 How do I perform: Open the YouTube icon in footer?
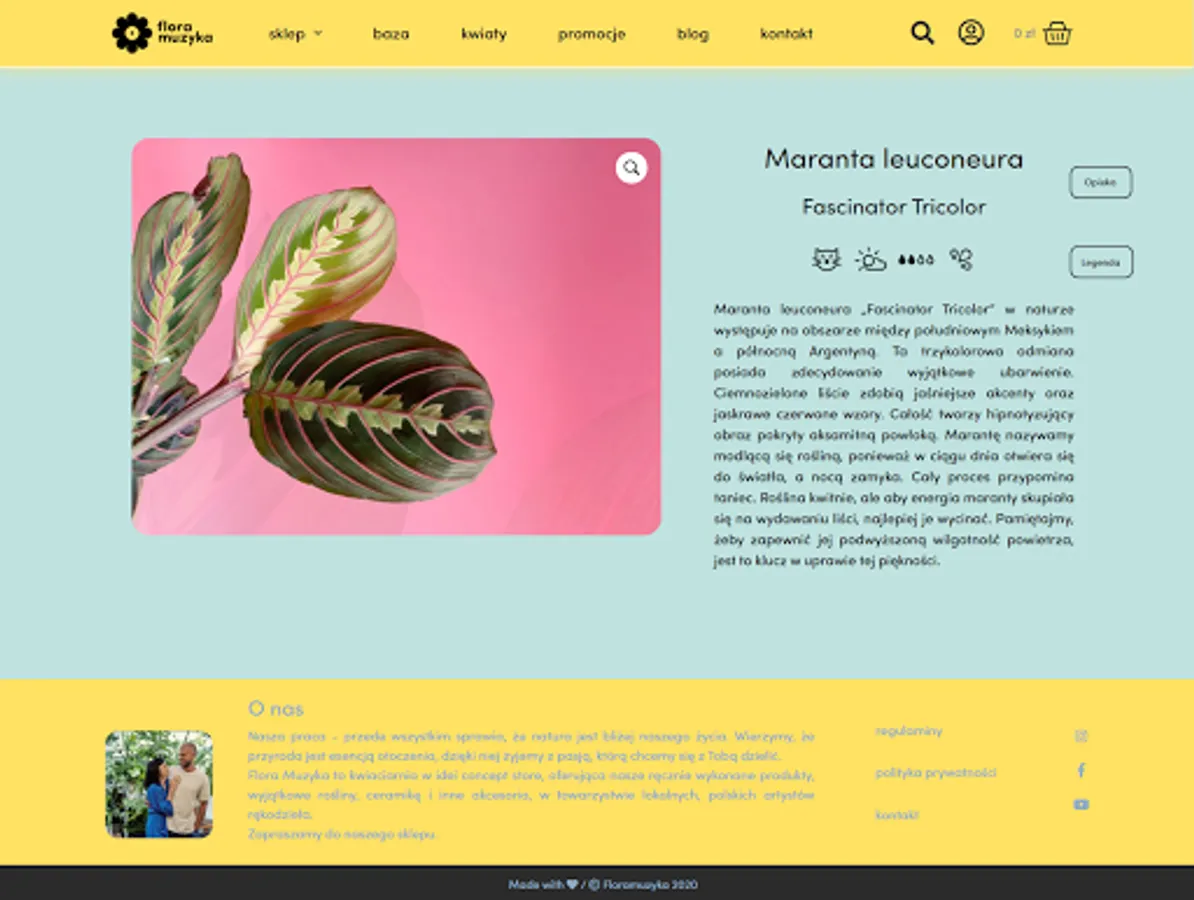click(1081, 805)
